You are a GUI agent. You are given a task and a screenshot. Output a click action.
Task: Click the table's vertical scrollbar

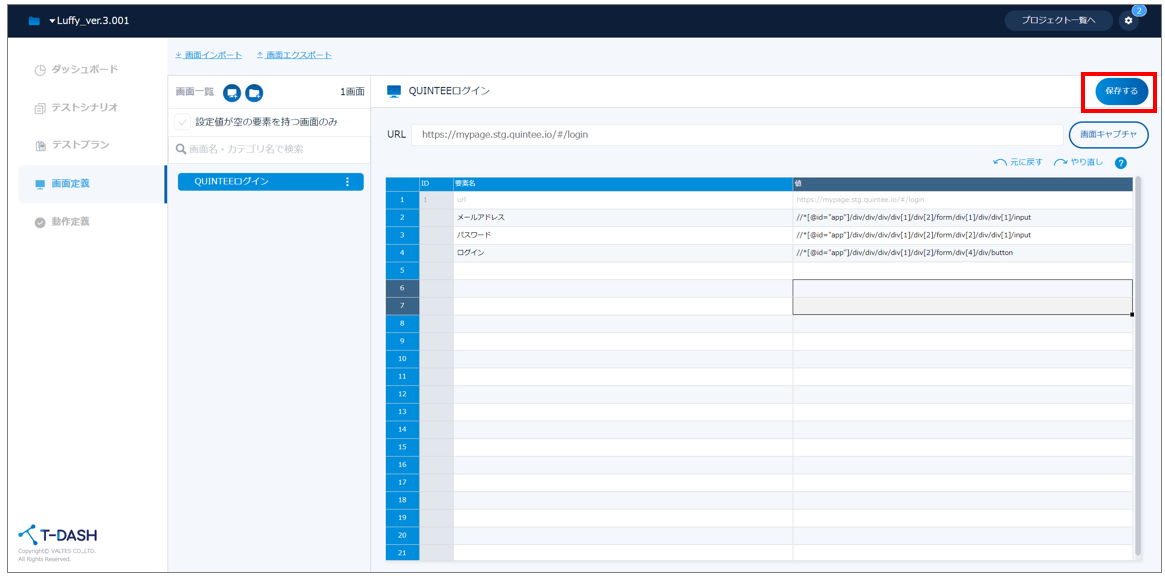(x=1138, y=360)
